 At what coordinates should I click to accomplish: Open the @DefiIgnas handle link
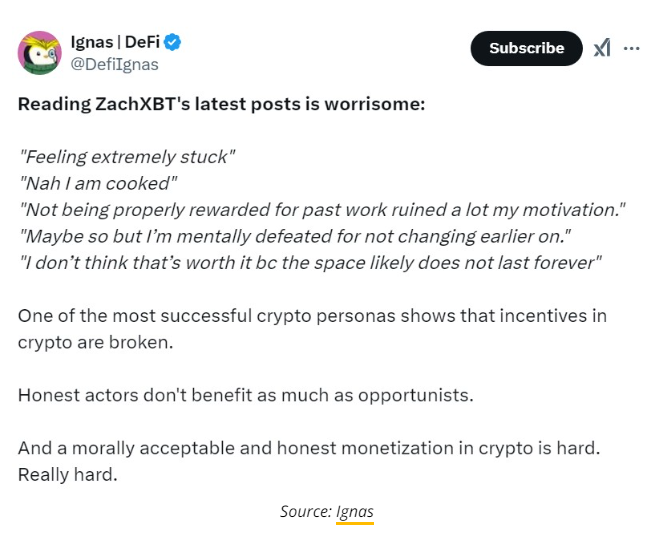coord(113,64)
